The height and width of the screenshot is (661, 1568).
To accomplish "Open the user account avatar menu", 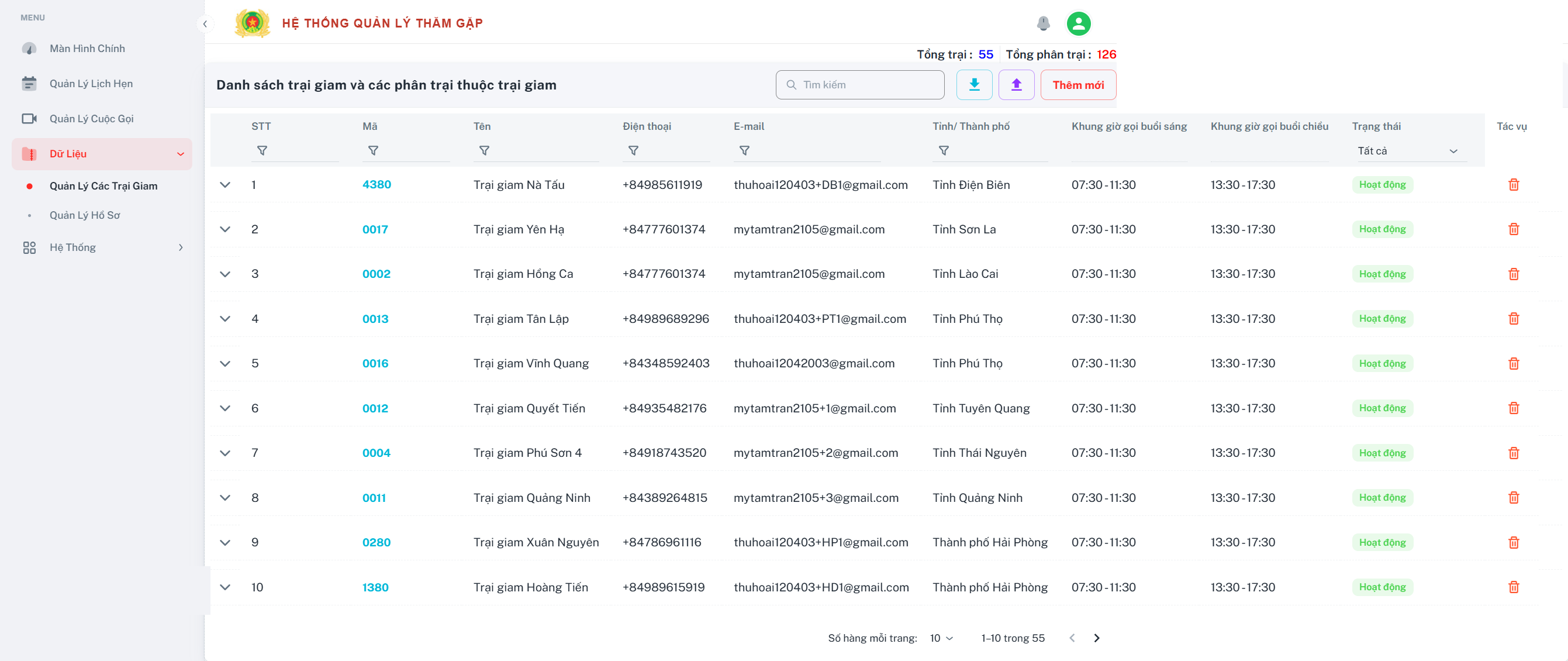I will coord(1078,24).
